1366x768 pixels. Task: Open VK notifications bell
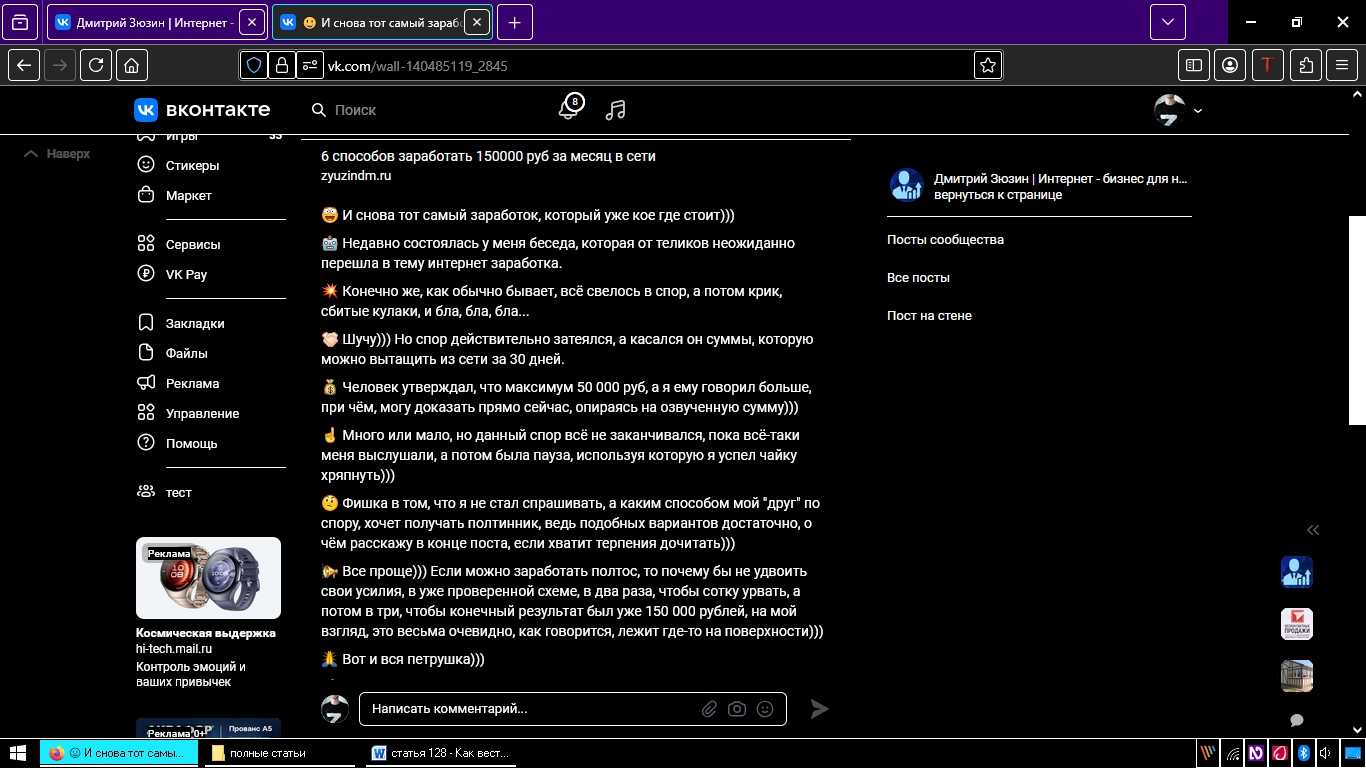(569, 108)
